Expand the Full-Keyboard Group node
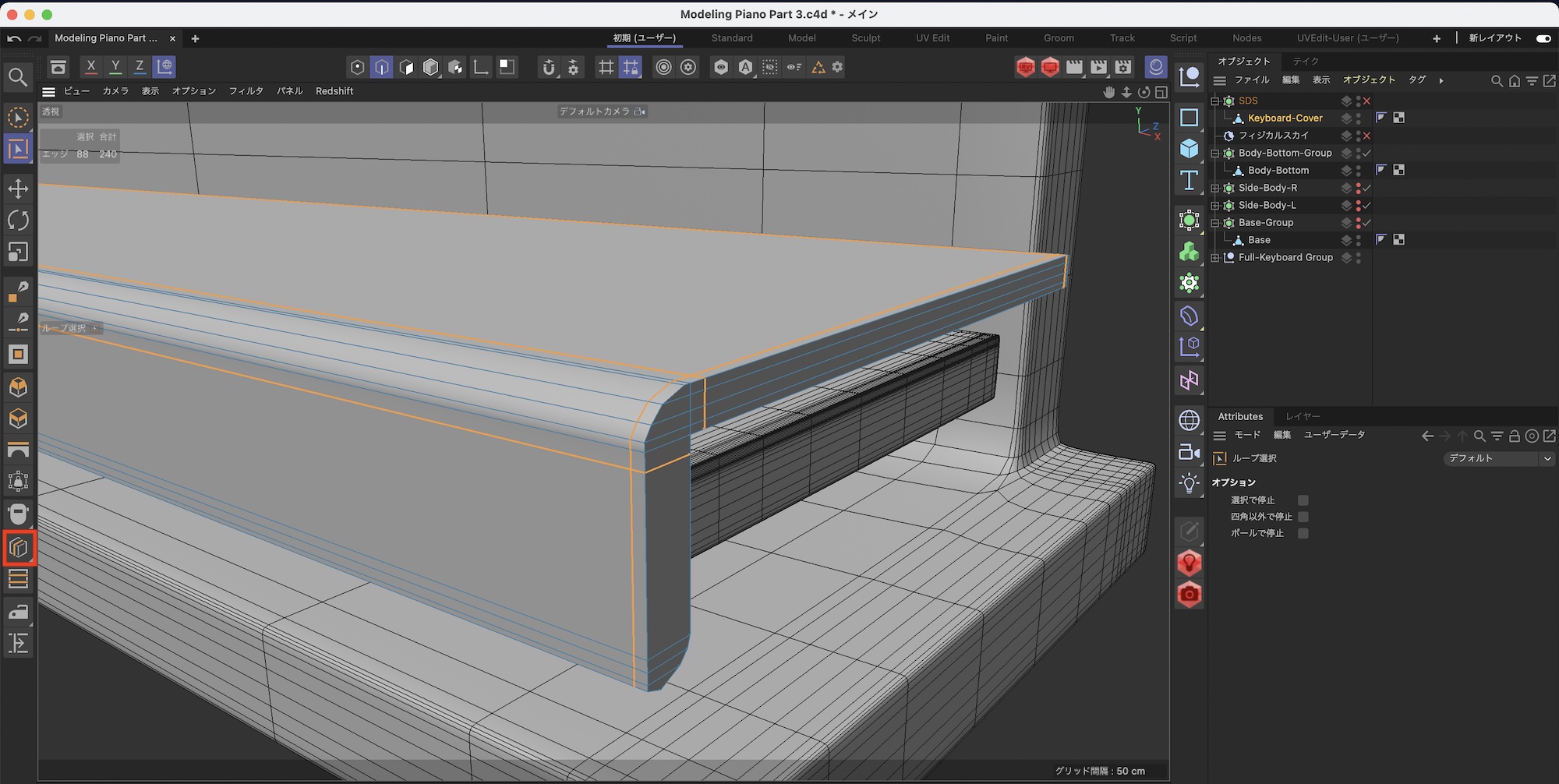The height and width of the screenshot is (784, 1559). [x=1214, y=257]
